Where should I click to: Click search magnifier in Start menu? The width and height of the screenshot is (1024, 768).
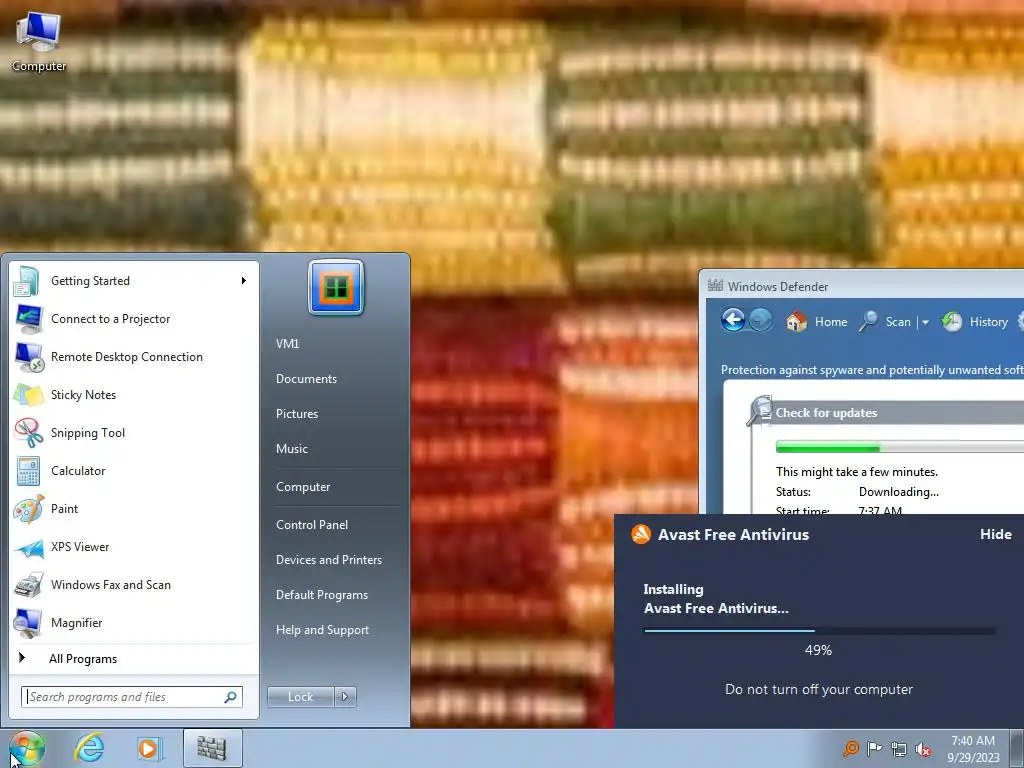click(x=231, y=697)
